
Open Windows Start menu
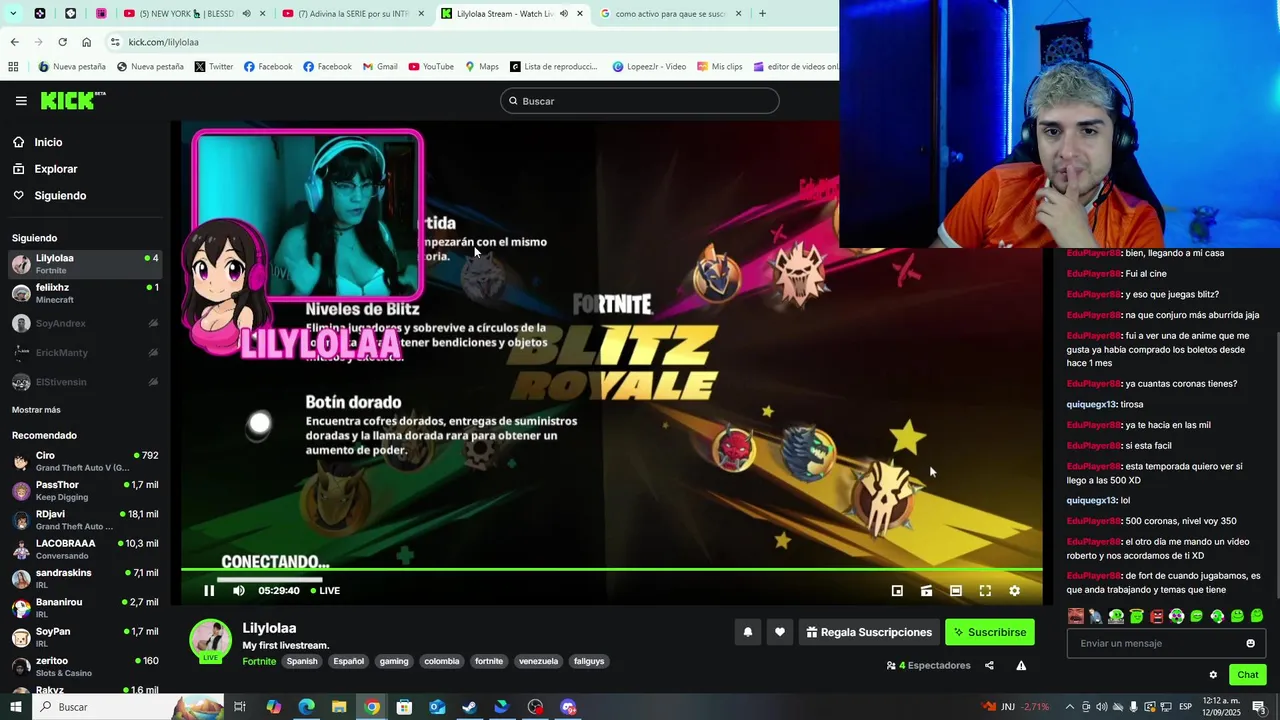click(15, 707)
